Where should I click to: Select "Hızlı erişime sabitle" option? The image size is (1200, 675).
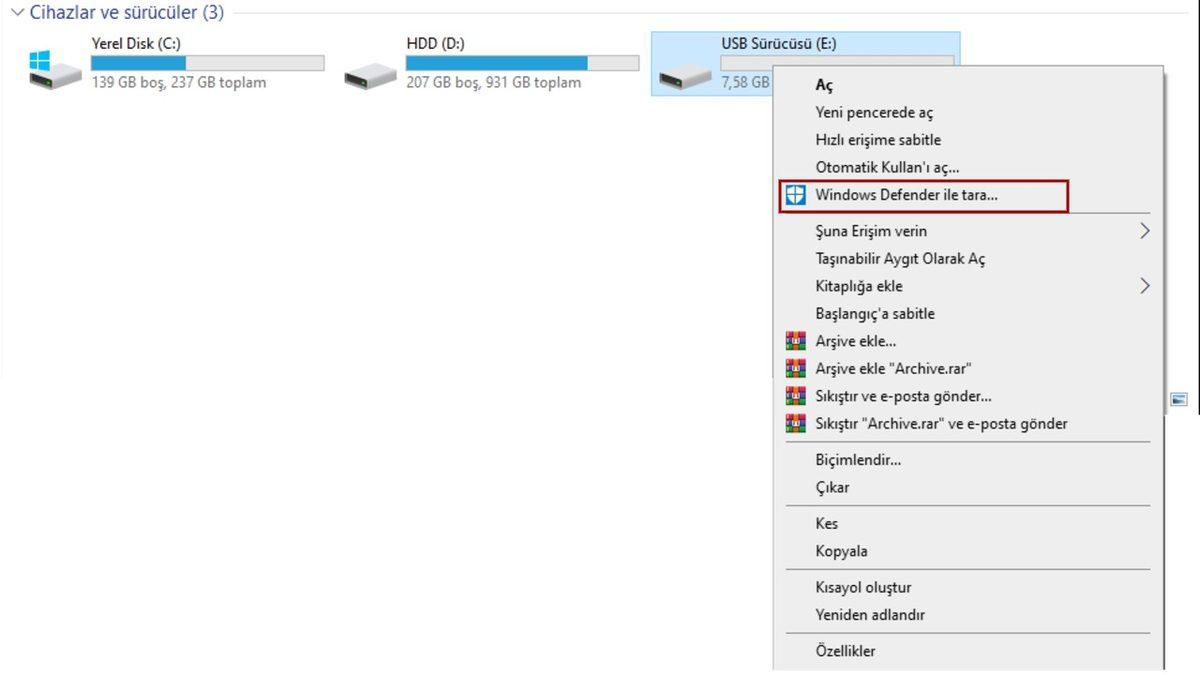click(x=878, y=140)
